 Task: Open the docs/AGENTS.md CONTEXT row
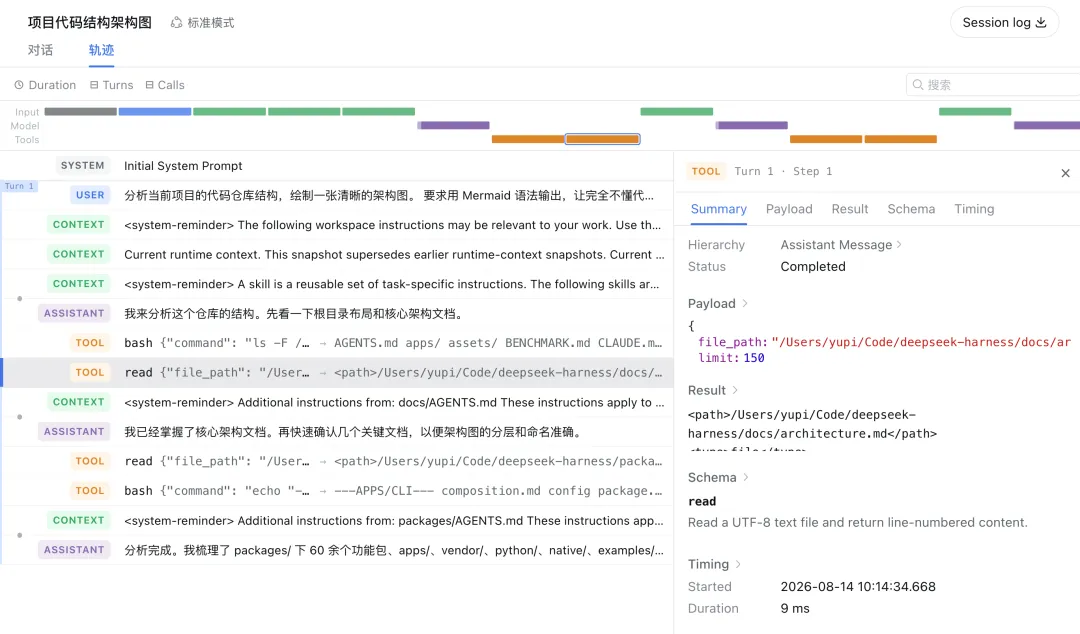[x=337, y=402]
